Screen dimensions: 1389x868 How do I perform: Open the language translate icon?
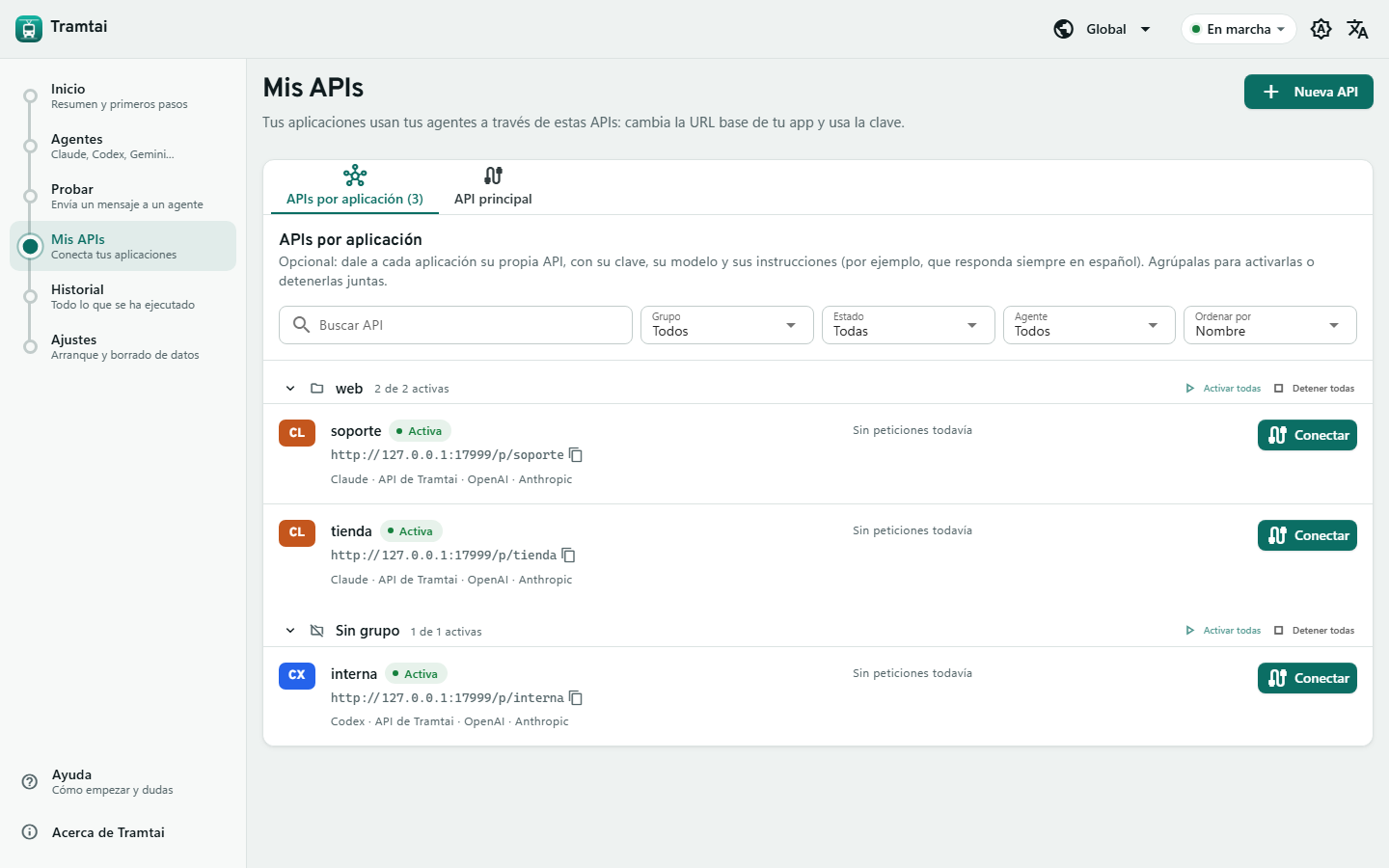[1358, 29]
